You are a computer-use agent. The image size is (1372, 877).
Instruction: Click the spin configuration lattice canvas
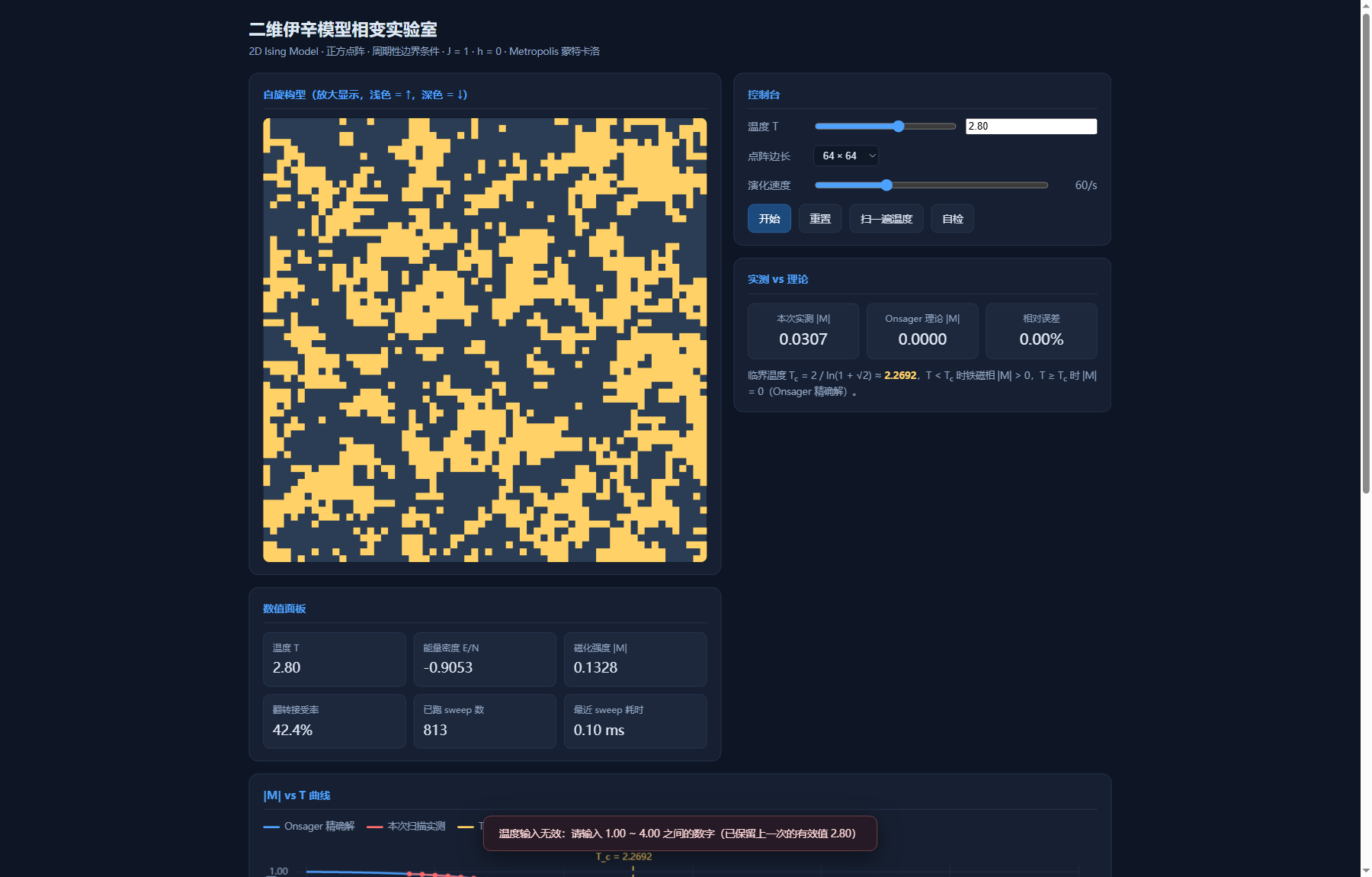tap(485, 340)
